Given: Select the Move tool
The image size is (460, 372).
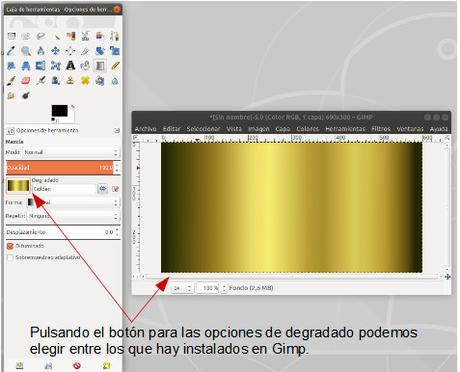Looking at the screenshot, I should (x=56, y=51).
